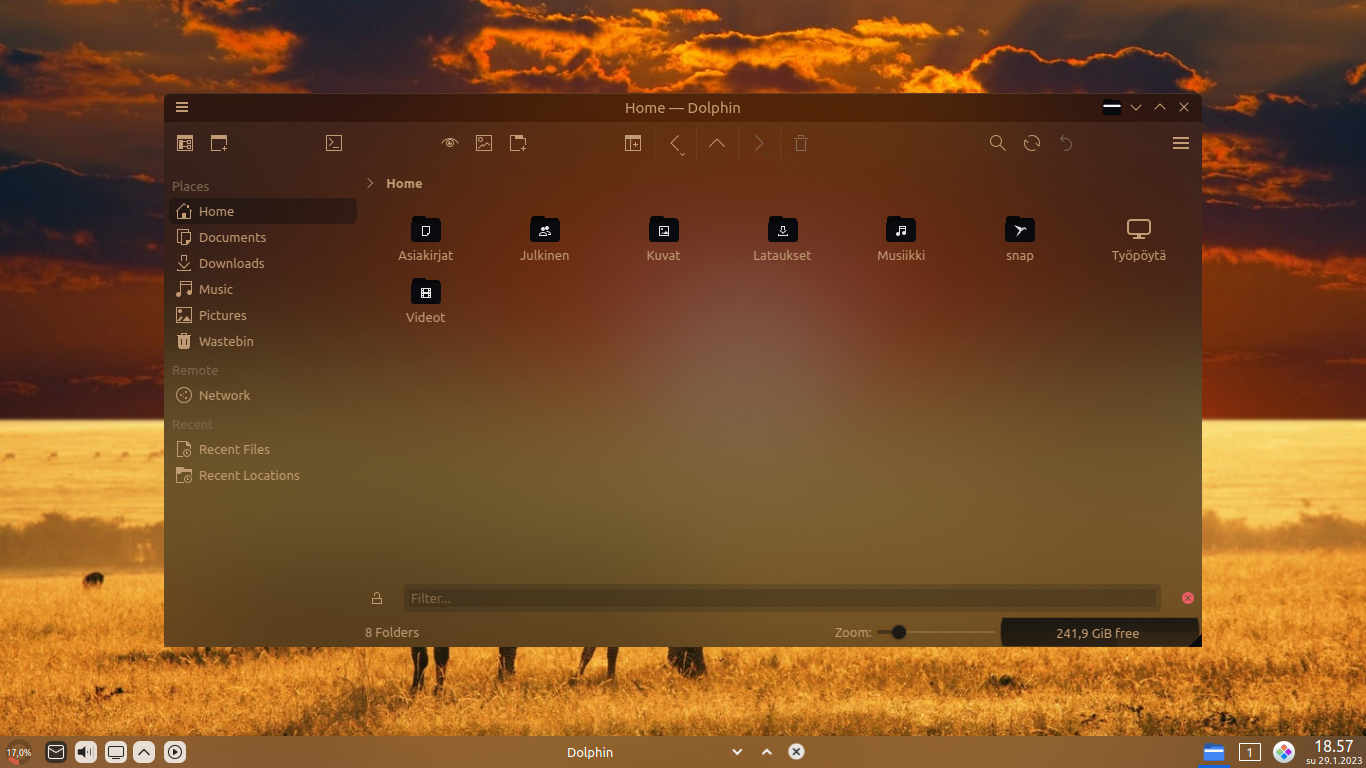1366x768 pixels.
Task: Click into the Filter text field
Action: (781, 598)
